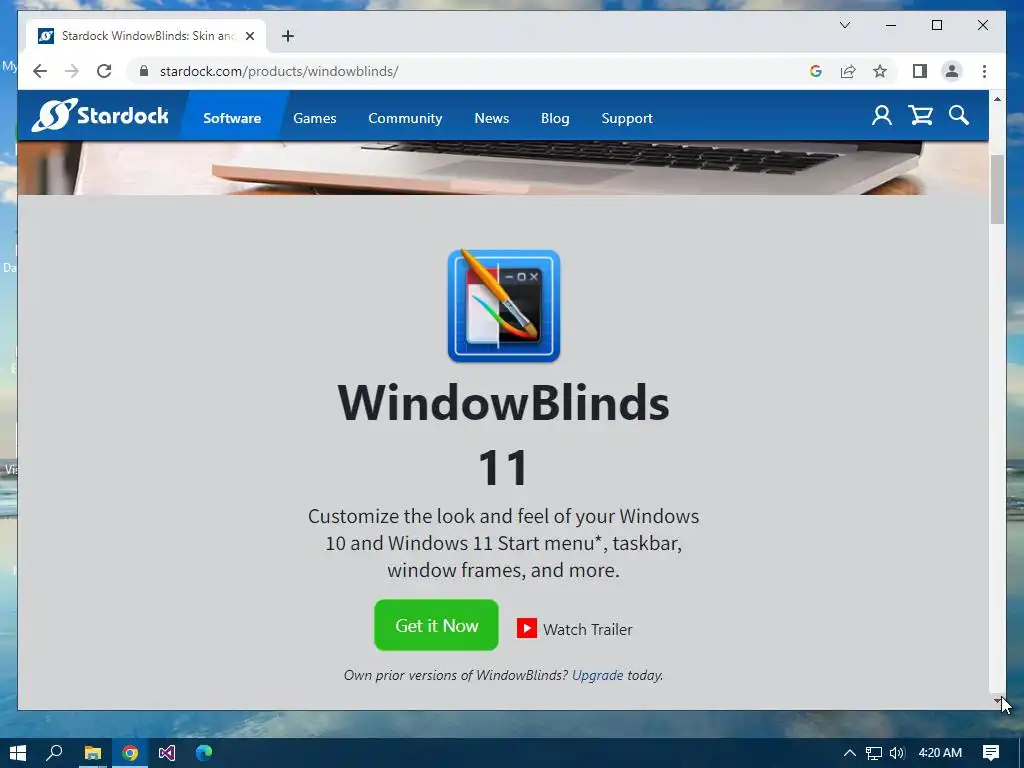Click the Stardock logo
Viewport: 1024px width, 768px height.
click(x=100, y=115)
